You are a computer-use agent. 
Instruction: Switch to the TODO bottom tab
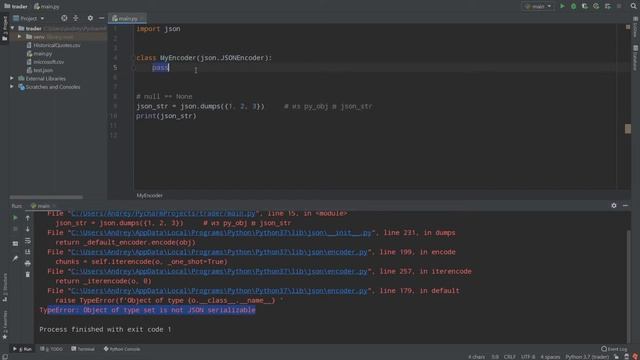(52, 349)
